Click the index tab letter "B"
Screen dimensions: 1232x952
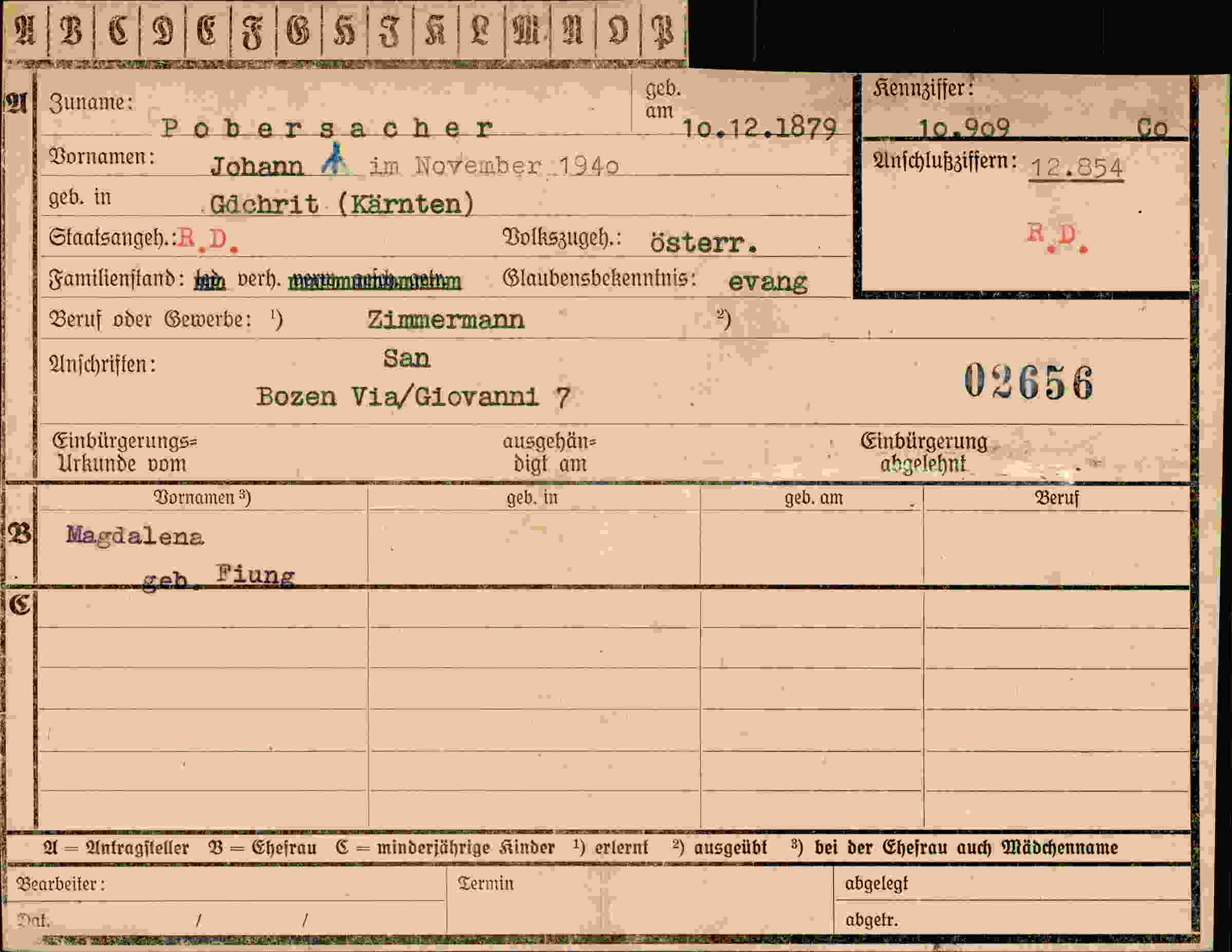(x=71, y=30)
